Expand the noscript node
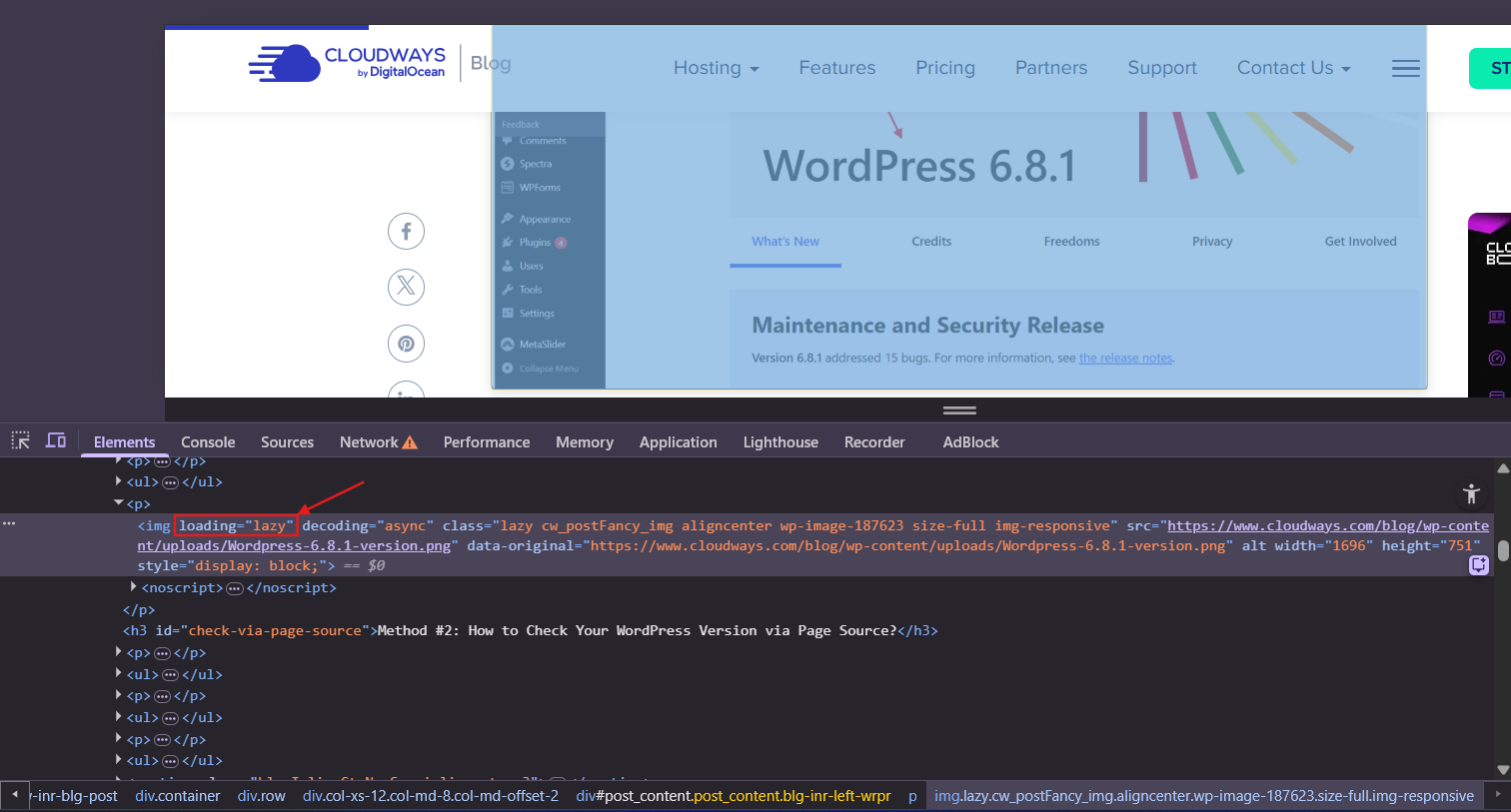The height and width of the screenshot is (812, 1511). tap(133, 587)
